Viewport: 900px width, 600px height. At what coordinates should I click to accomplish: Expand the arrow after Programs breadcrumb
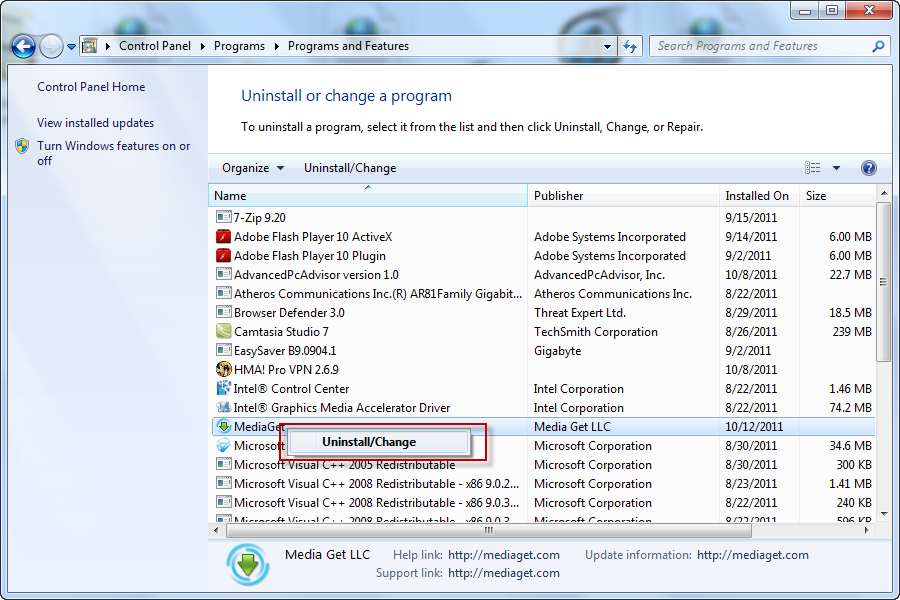[x=277, y=47]
